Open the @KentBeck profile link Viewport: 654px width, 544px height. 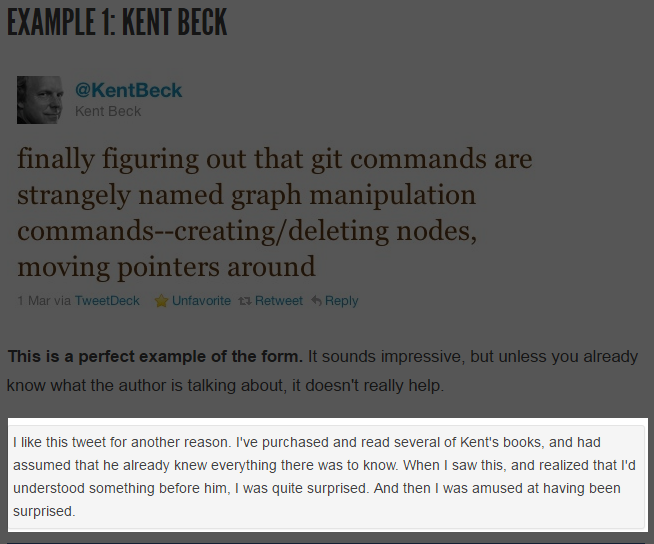point(128,90)
